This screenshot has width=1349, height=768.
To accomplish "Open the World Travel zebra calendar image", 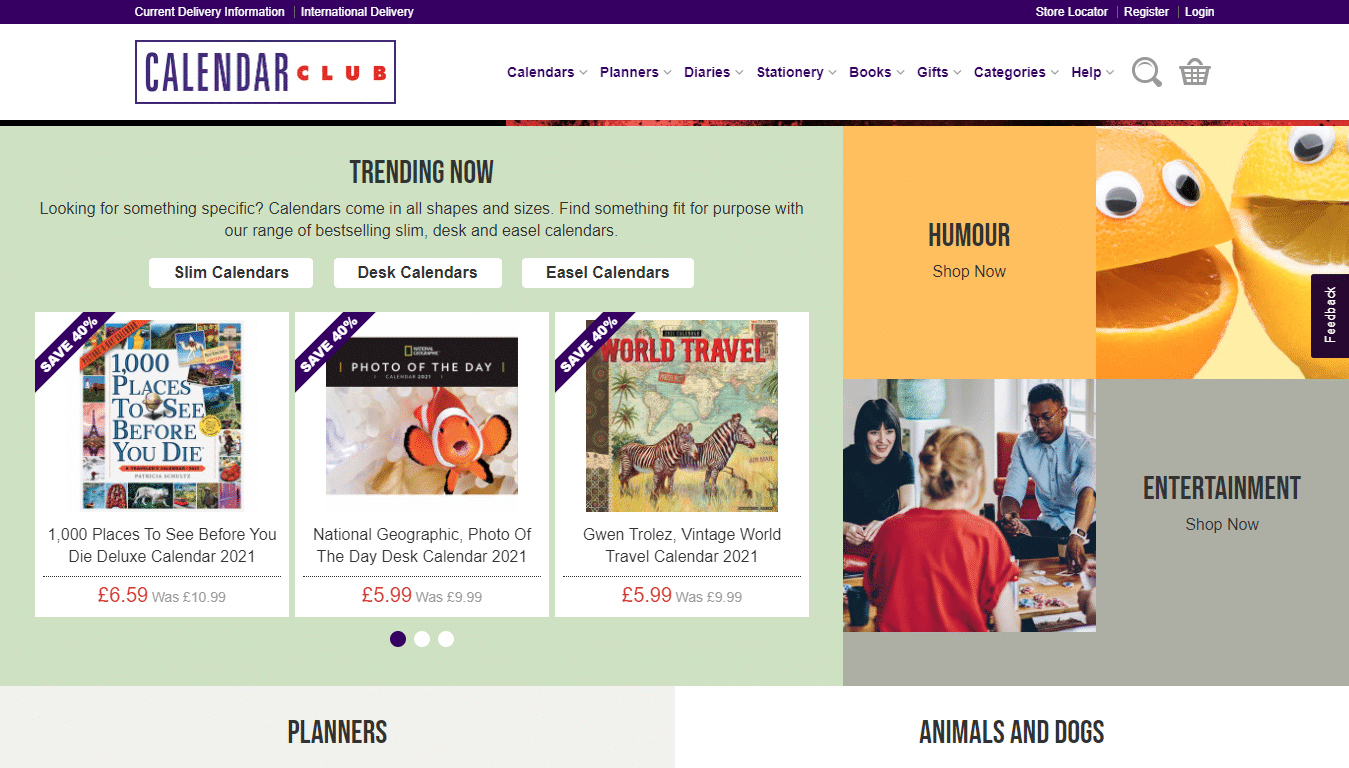I will (x=682, y=416).
